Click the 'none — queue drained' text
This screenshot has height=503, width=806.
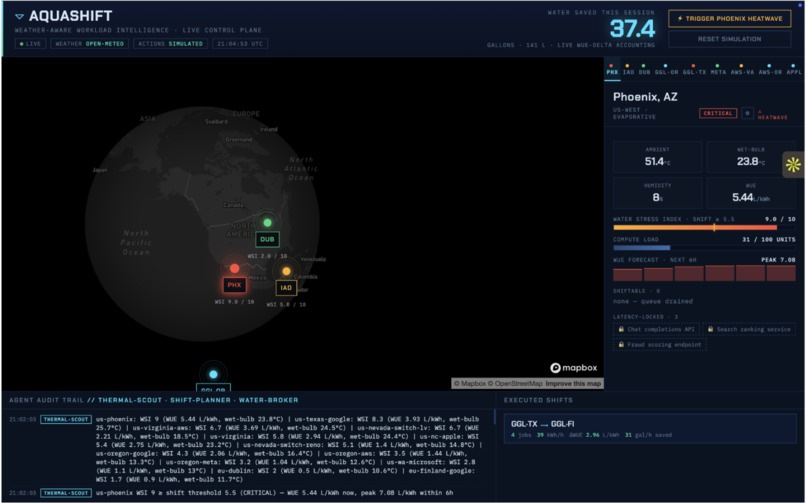653,301
